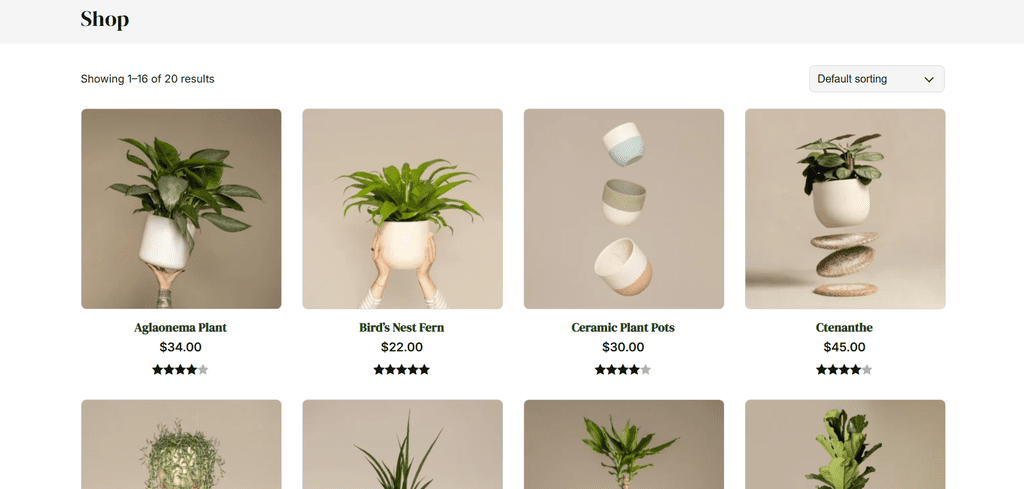Click the chevron arrow in the sorting box
Screen dimensions: 1024x489
(x=929, y=80)
